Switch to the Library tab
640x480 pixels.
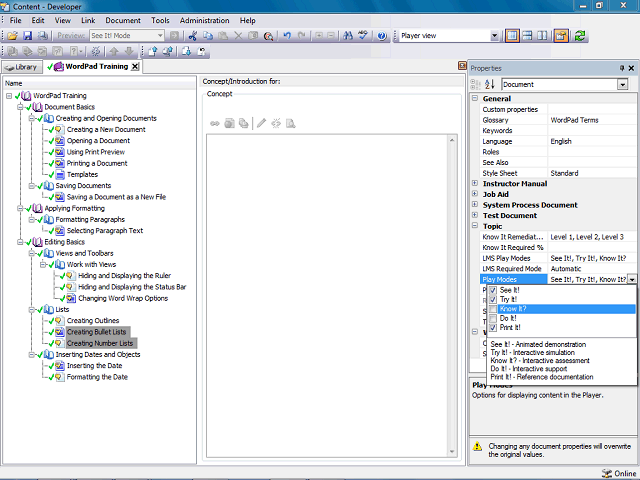(22, 67)
